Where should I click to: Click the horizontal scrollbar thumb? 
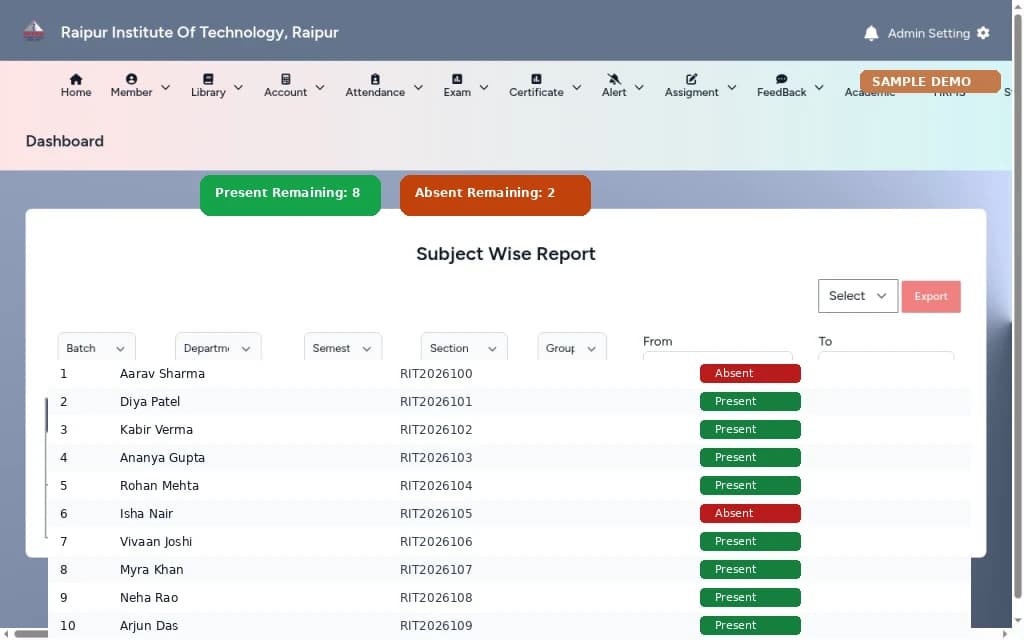[x=32, y=633]
